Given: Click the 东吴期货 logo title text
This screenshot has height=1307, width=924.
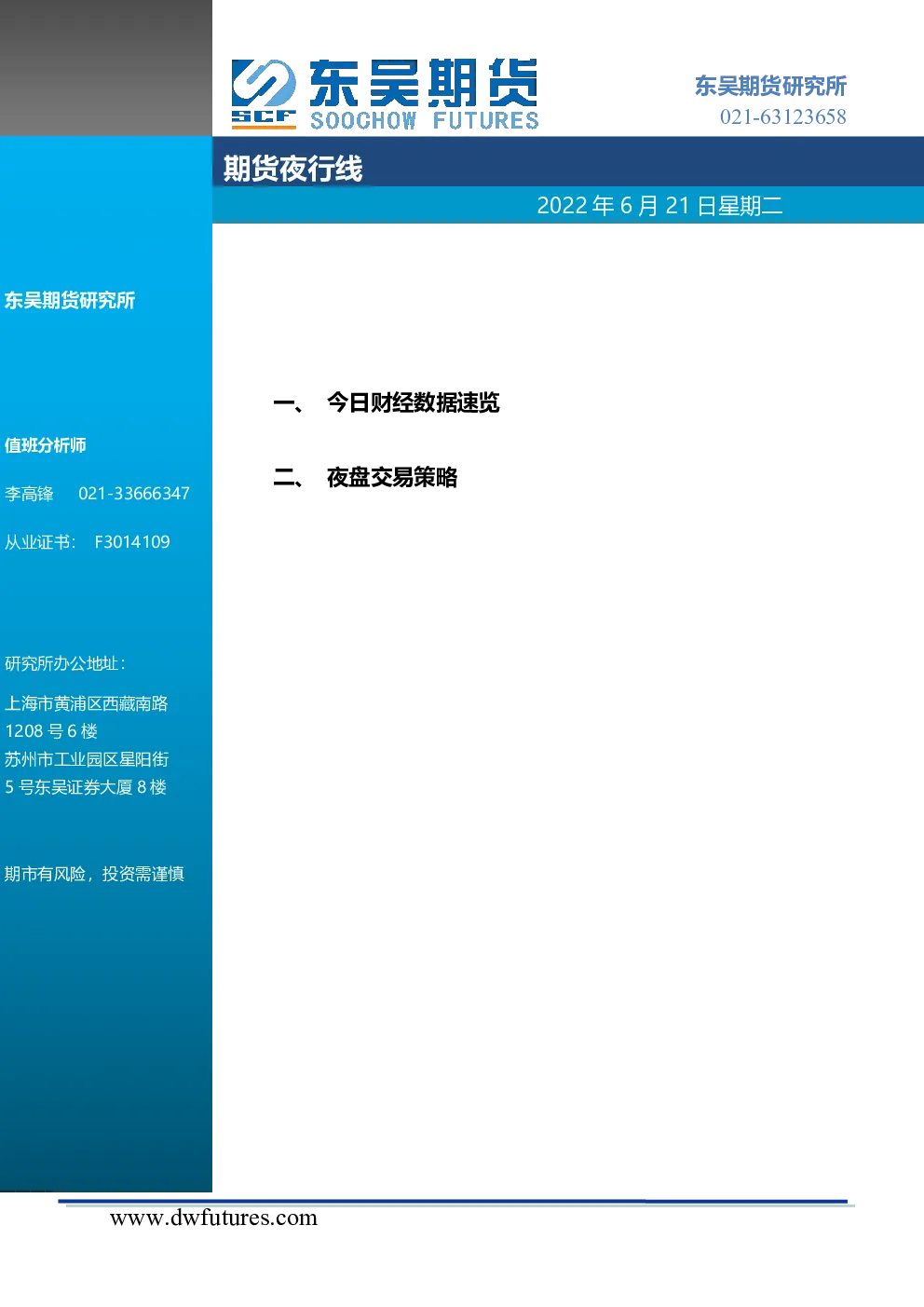Looking at the screenshot, I should coord(424,83).
